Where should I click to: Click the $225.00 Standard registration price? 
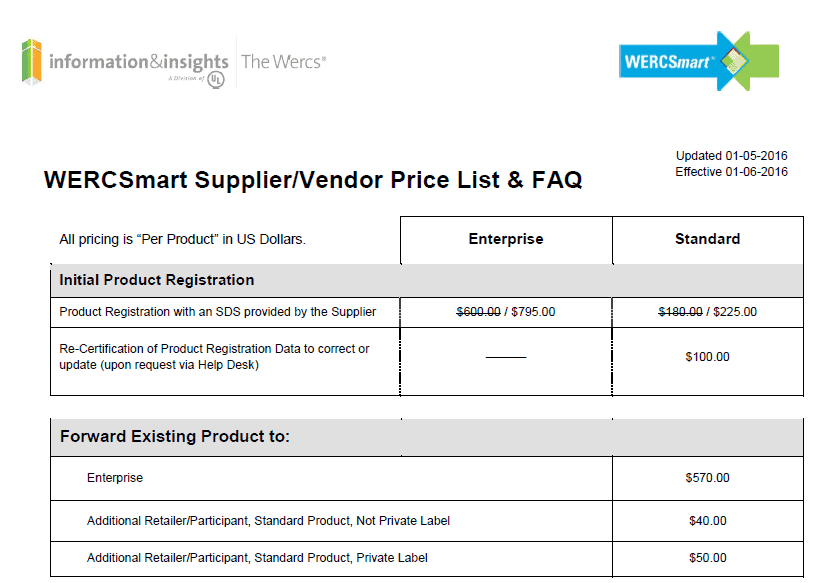coord(735,312)
